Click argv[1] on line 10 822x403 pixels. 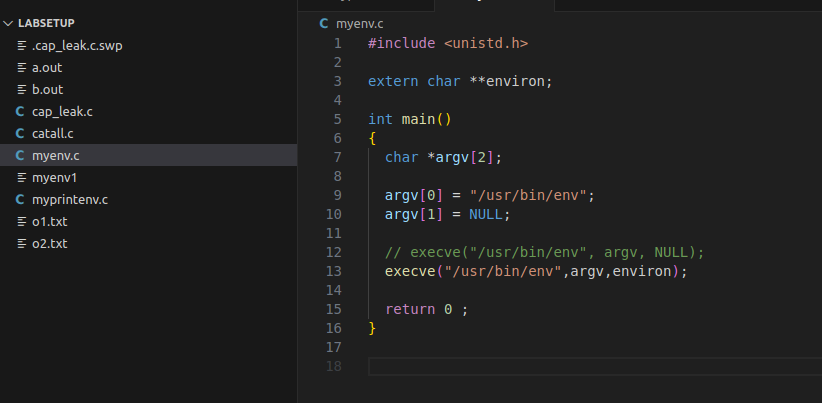(x=414, y=214)
